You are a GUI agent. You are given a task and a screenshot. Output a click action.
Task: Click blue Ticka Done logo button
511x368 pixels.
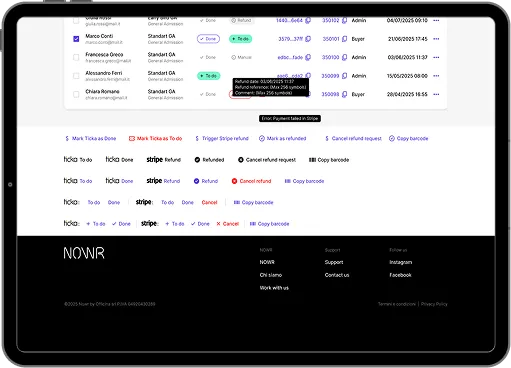(119, 181)
